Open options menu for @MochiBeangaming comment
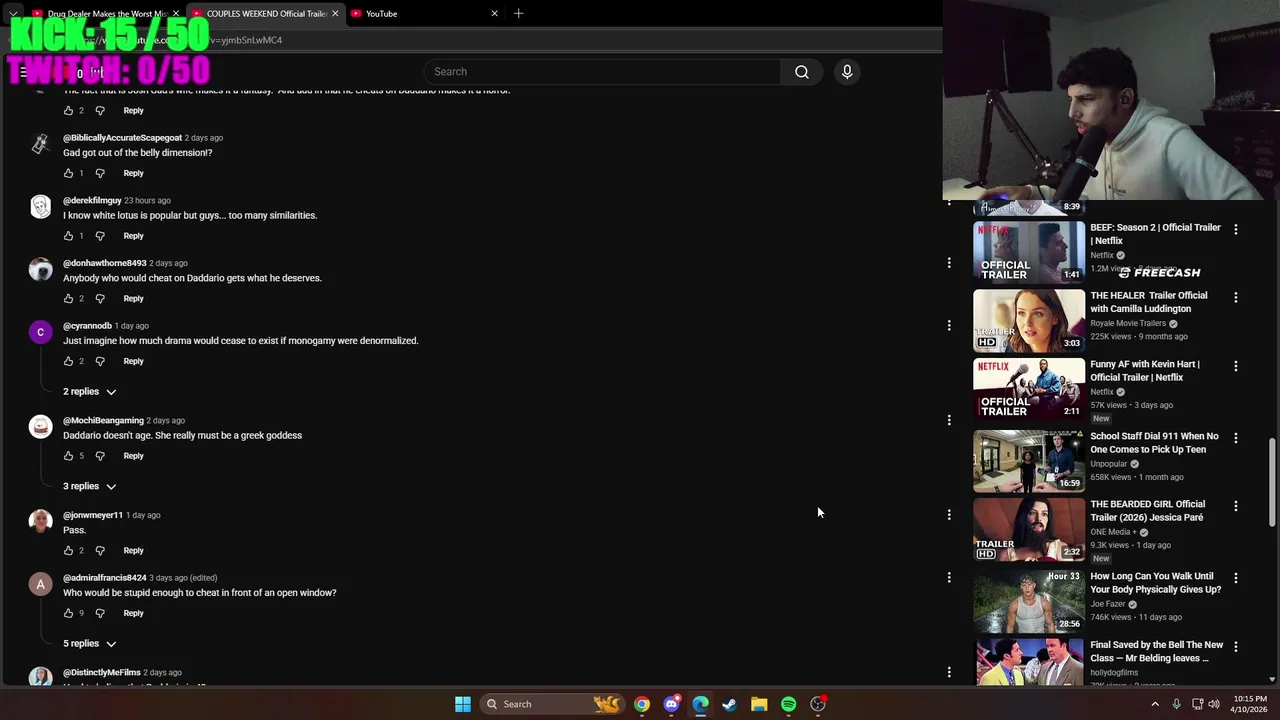The height and width of the screenshot is (720, 1280). (x=949, y=420)
